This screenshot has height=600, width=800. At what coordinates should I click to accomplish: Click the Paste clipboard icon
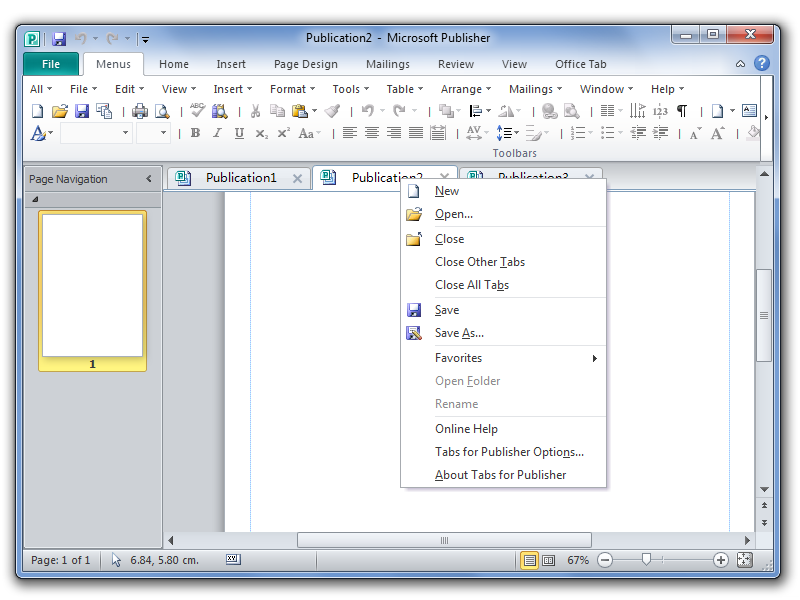tap(299, 111)
